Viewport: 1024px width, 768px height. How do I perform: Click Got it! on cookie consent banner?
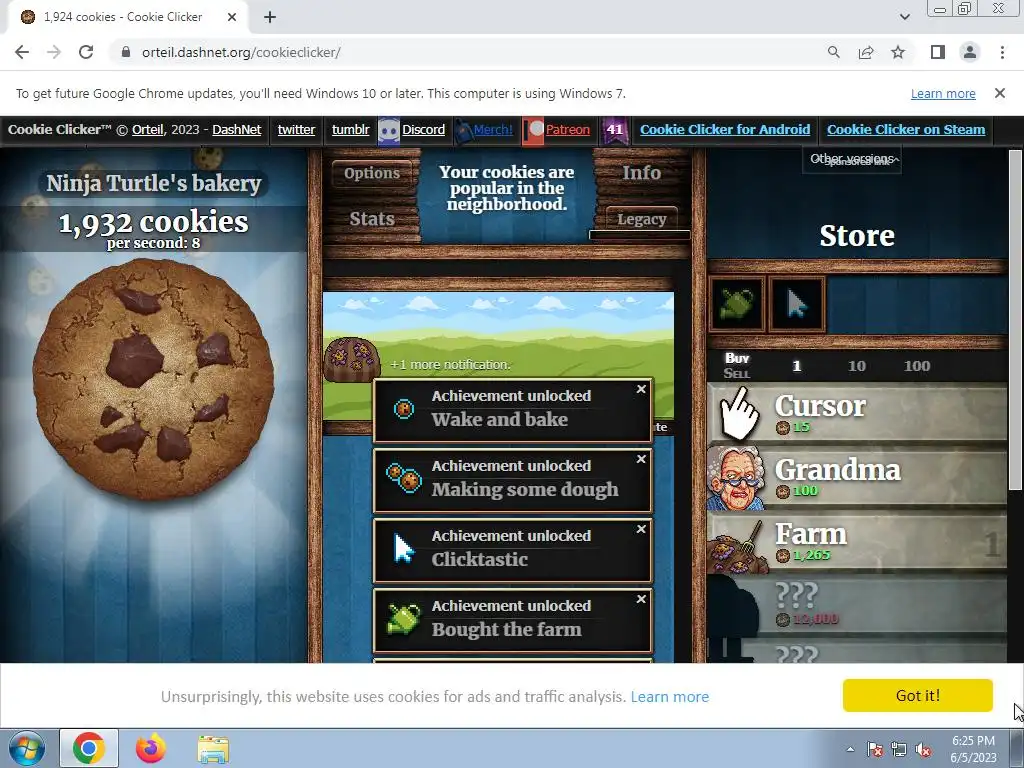[x=918, y=696]
